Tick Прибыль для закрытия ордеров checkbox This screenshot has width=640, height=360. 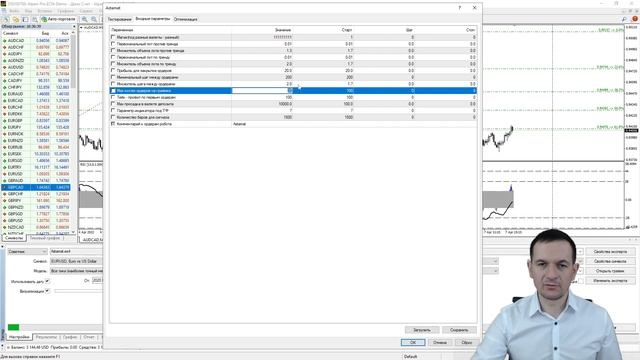(x=113, y=71)
